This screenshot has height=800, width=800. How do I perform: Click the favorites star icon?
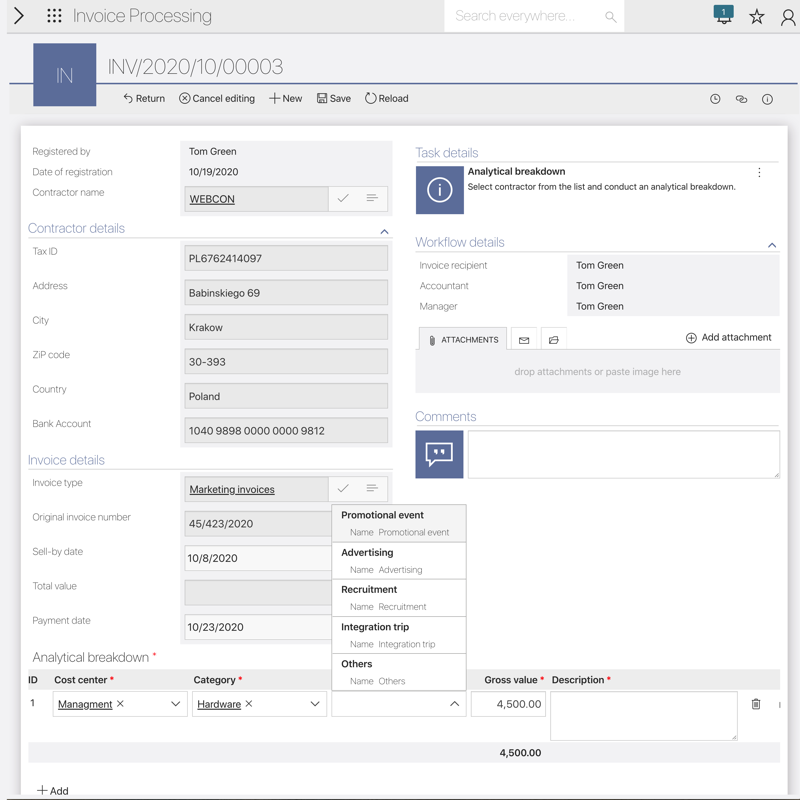pyautogui.click(x=757, y=17)
